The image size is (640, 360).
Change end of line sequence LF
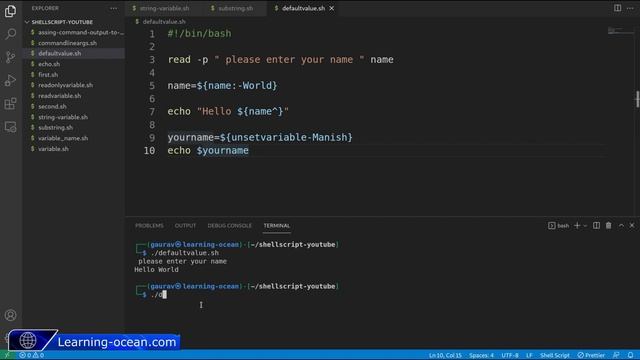point(529,355)
